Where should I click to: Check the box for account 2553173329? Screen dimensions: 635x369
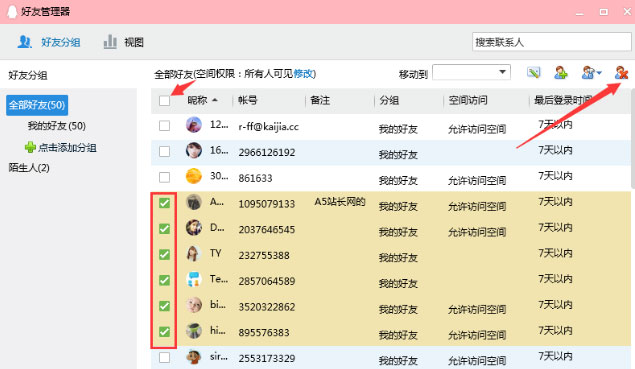click(x=164, y=358)
